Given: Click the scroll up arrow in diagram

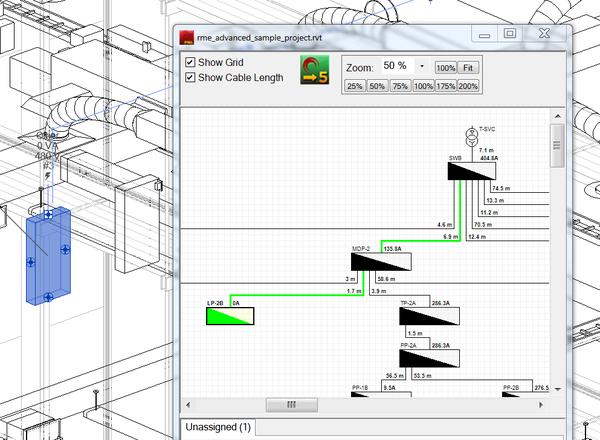Looking at the screenshot, I should pos(558,116).
